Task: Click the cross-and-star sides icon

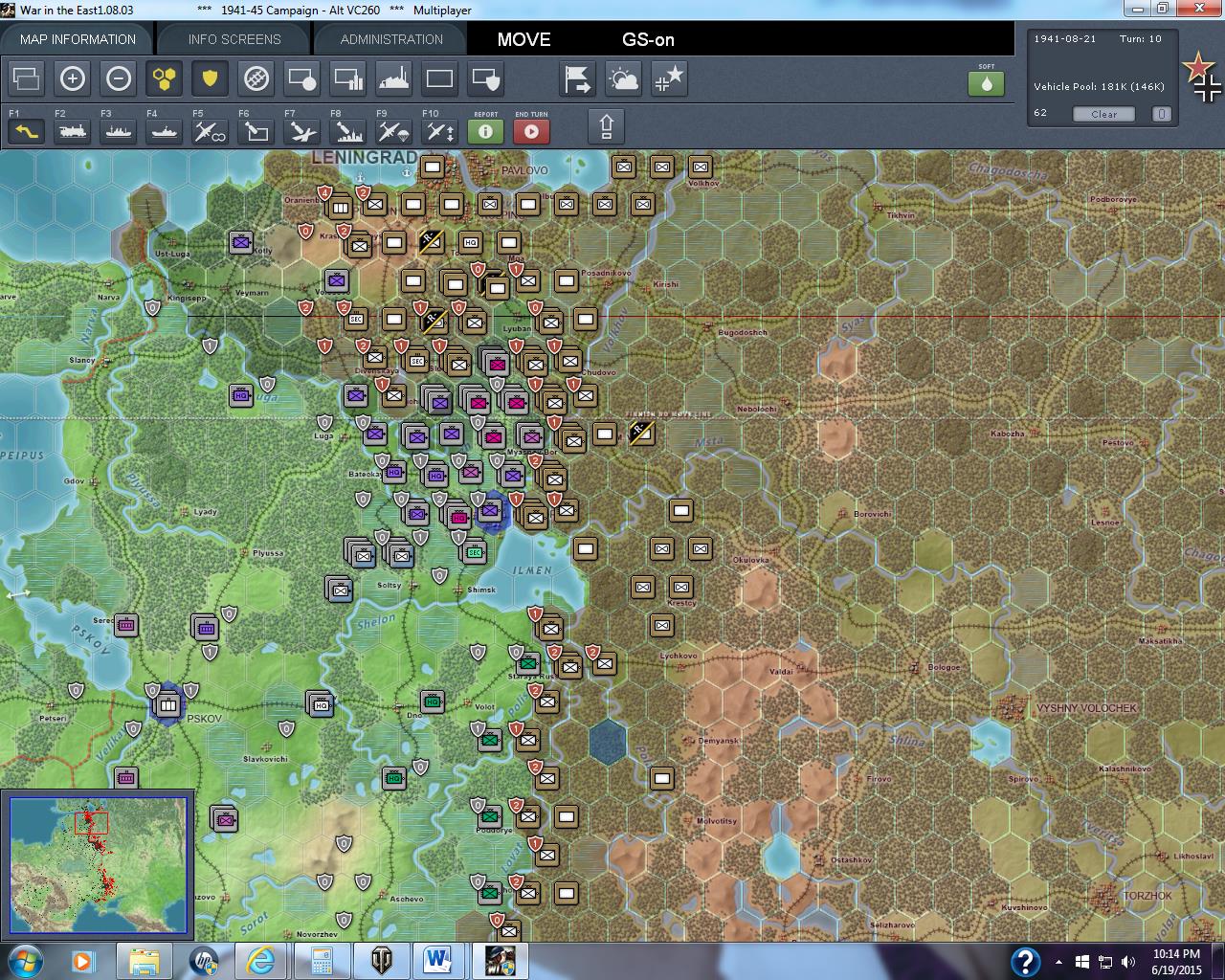Action: pos(670,78)
